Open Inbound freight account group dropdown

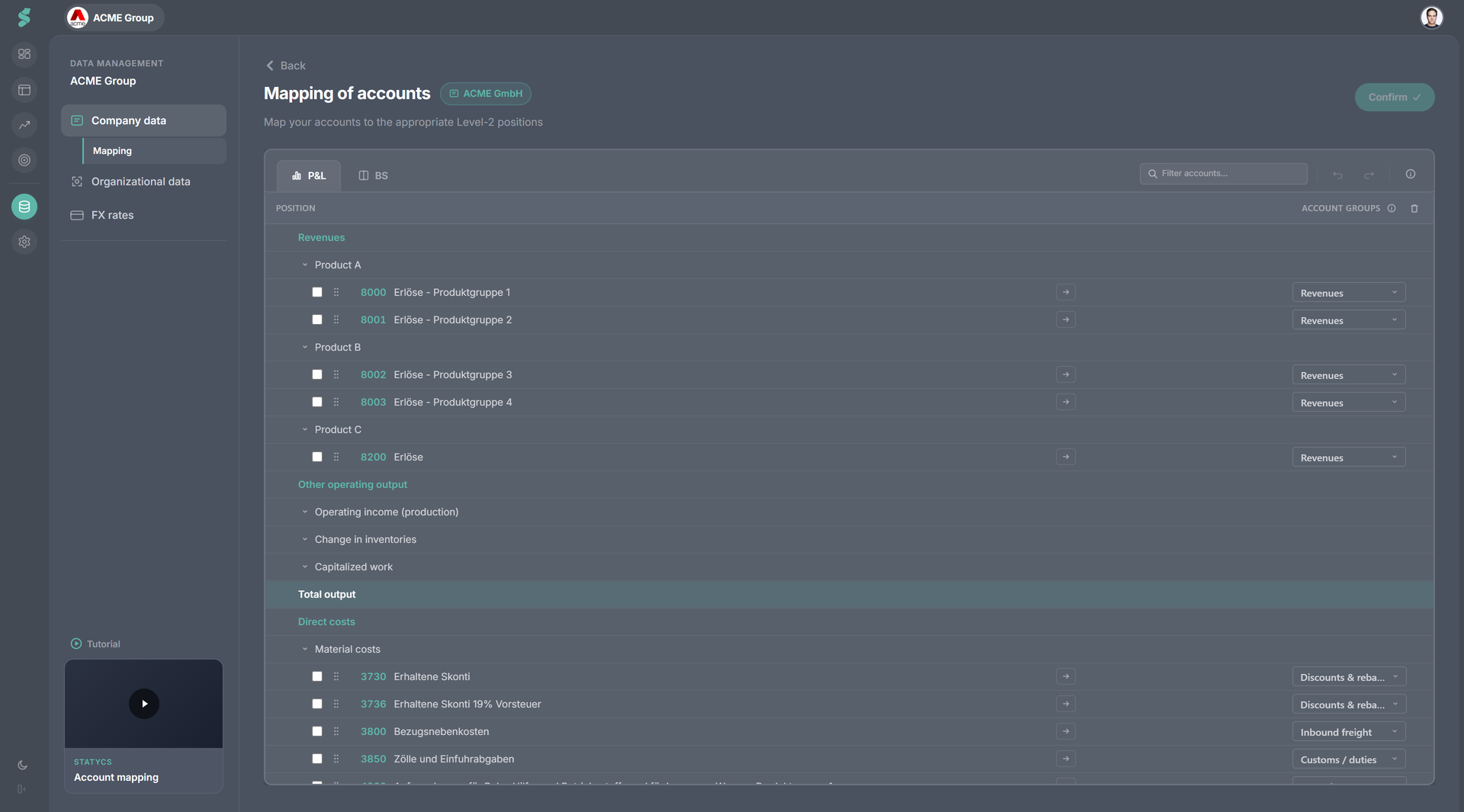pos(1349,732)
